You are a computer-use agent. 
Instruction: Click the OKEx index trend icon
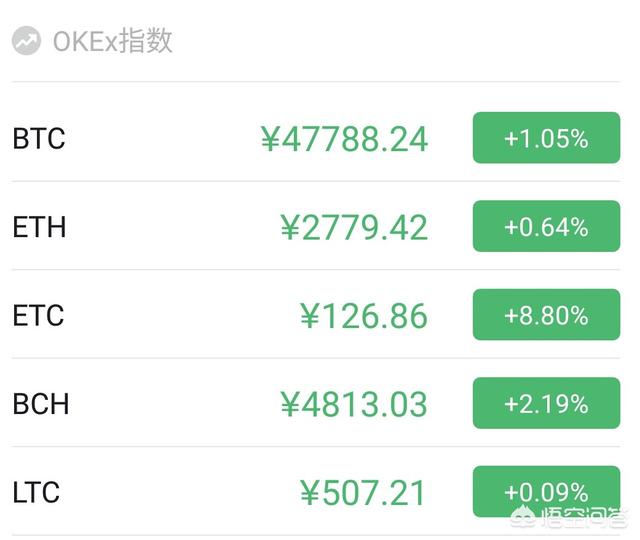[27, 41]
